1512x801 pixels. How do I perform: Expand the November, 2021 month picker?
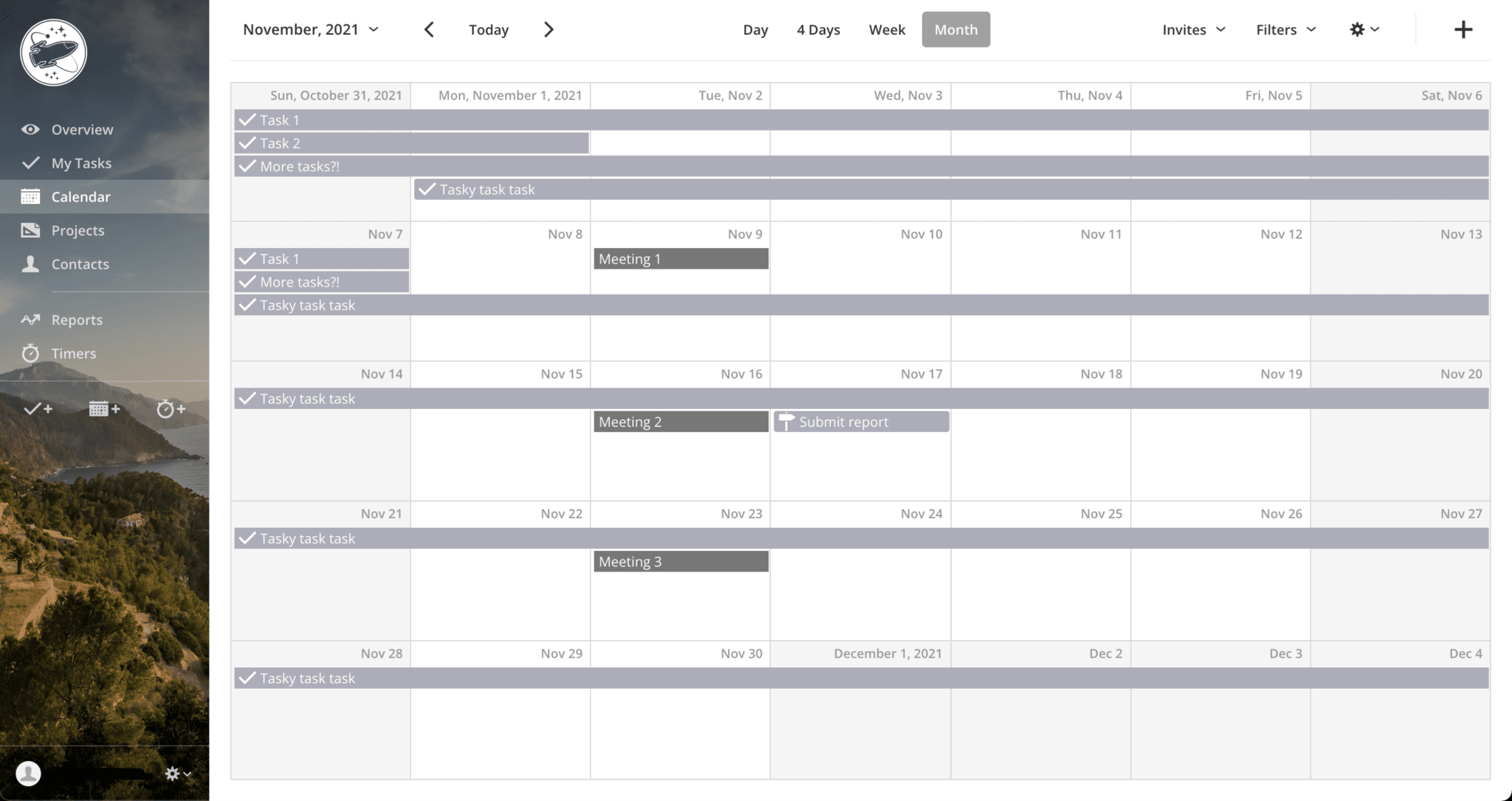coord(311,30)
